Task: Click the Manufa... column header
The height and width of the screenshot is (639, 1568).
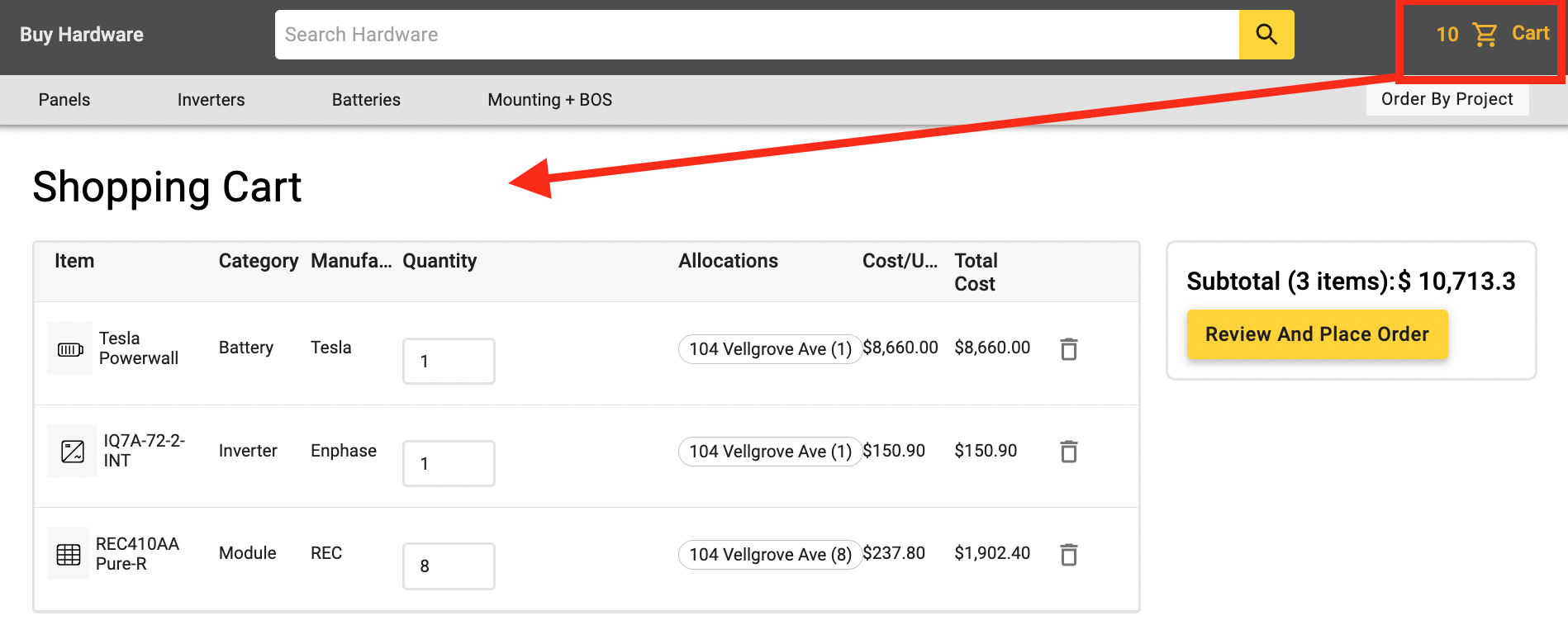Action: click(x=351, y=261)
